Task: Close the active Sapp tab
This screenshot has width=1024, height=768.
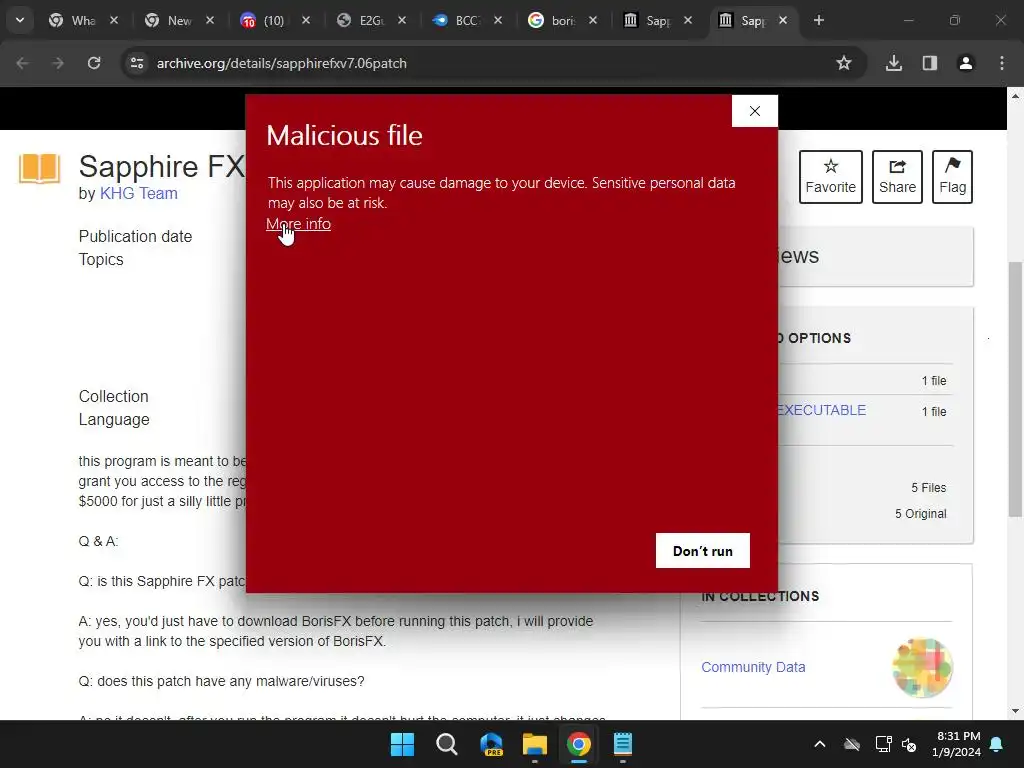Action: point(783,20)
